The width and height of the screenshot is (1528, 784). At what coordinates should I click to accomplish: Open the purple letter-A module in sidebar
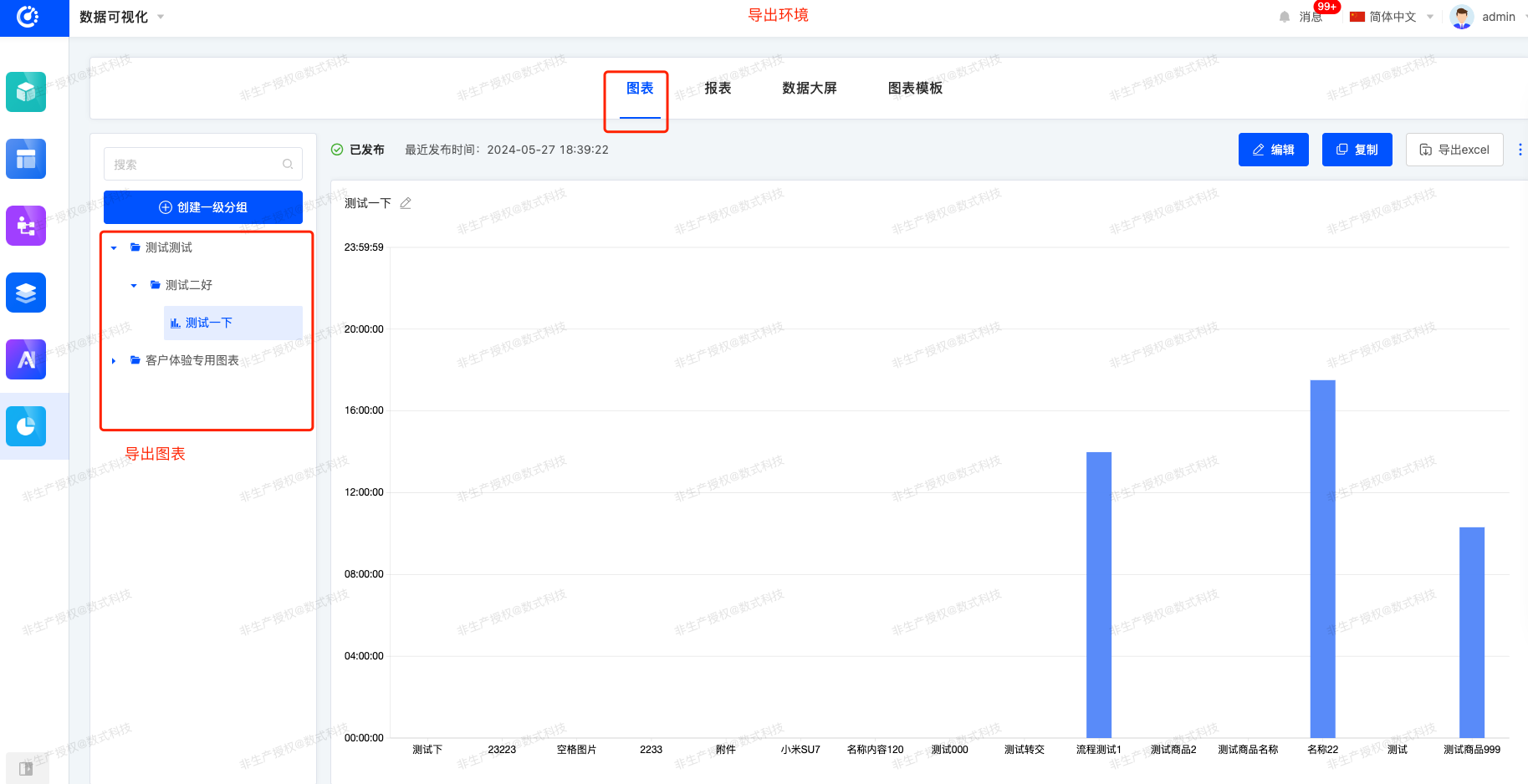26,359
